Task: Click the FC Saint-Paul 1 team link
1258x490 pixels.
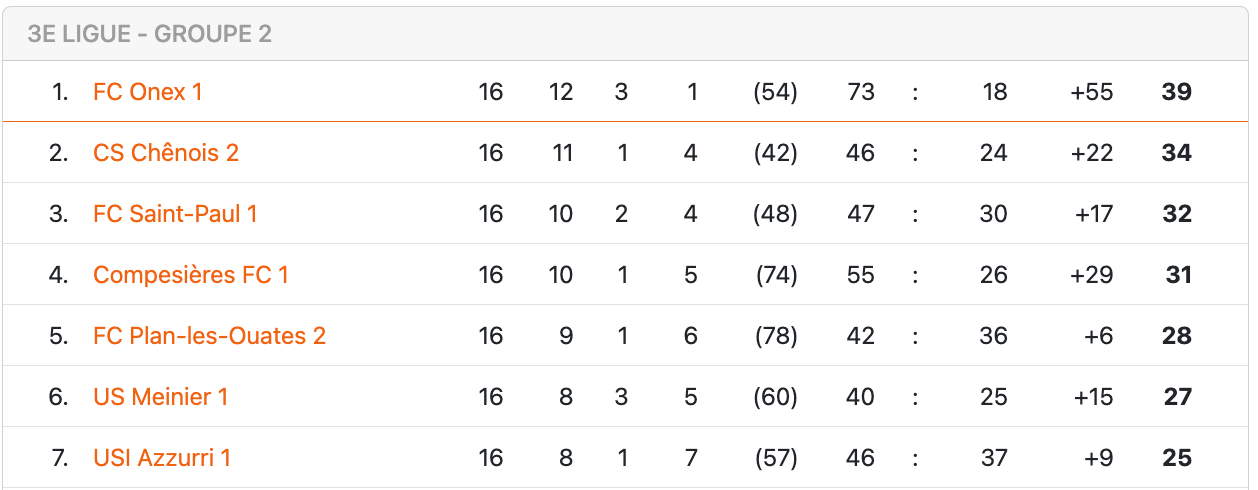Action: (x=175, y=214)
